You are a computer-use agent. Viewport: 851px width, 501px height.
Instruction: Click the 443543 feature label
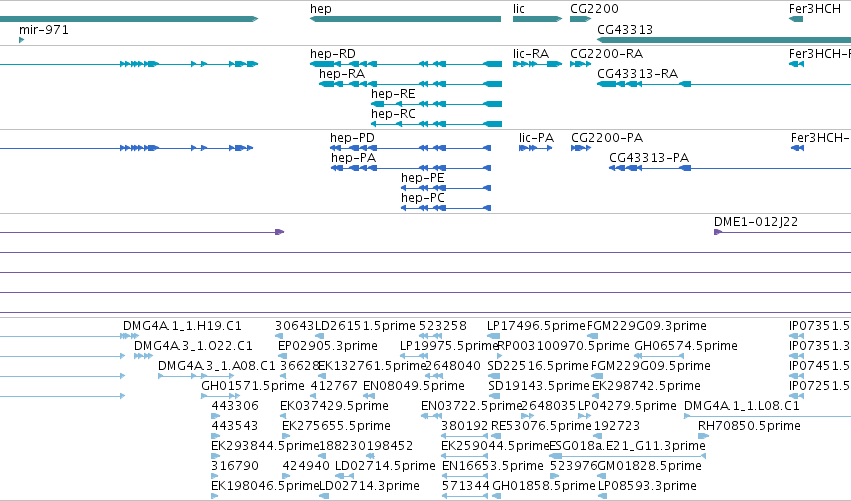235,427
